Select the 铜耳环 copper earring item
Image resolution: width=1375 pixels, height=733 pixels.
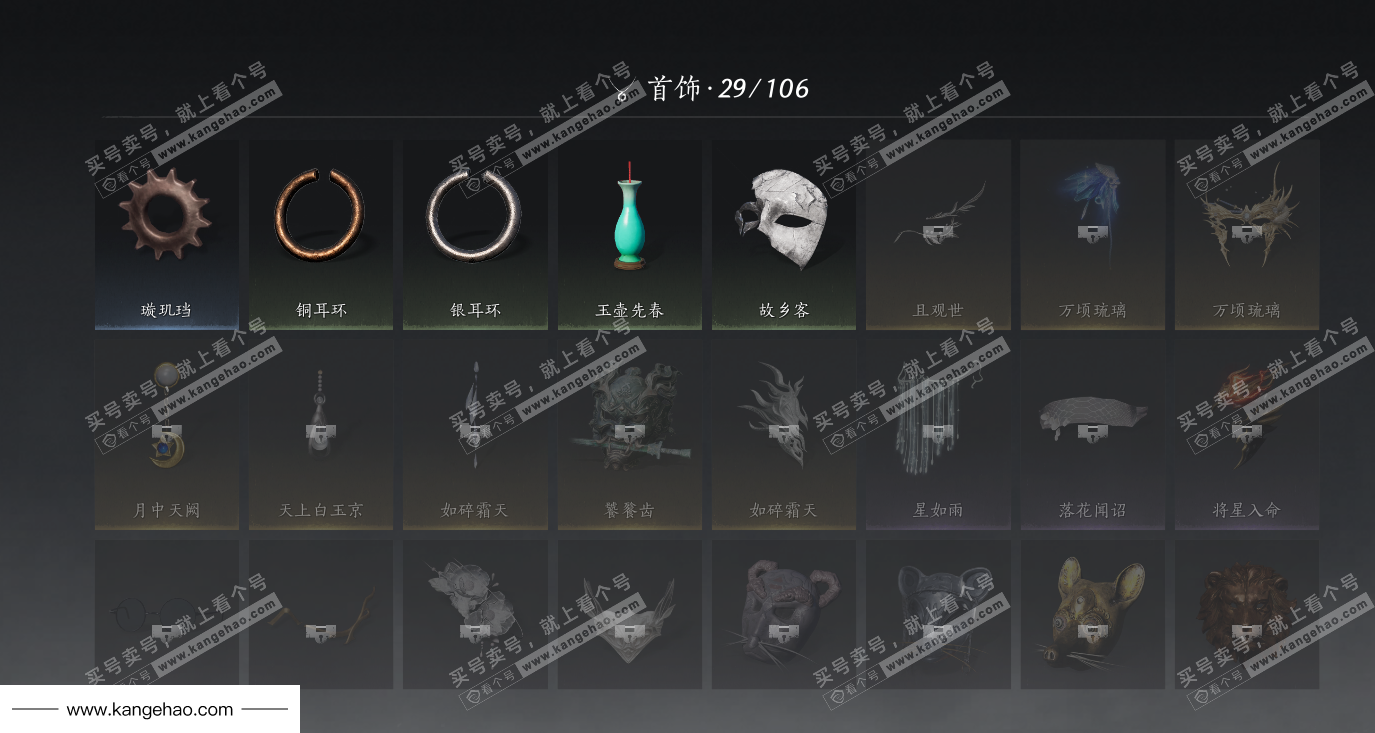pyautogui.click(x=321, y=234)
